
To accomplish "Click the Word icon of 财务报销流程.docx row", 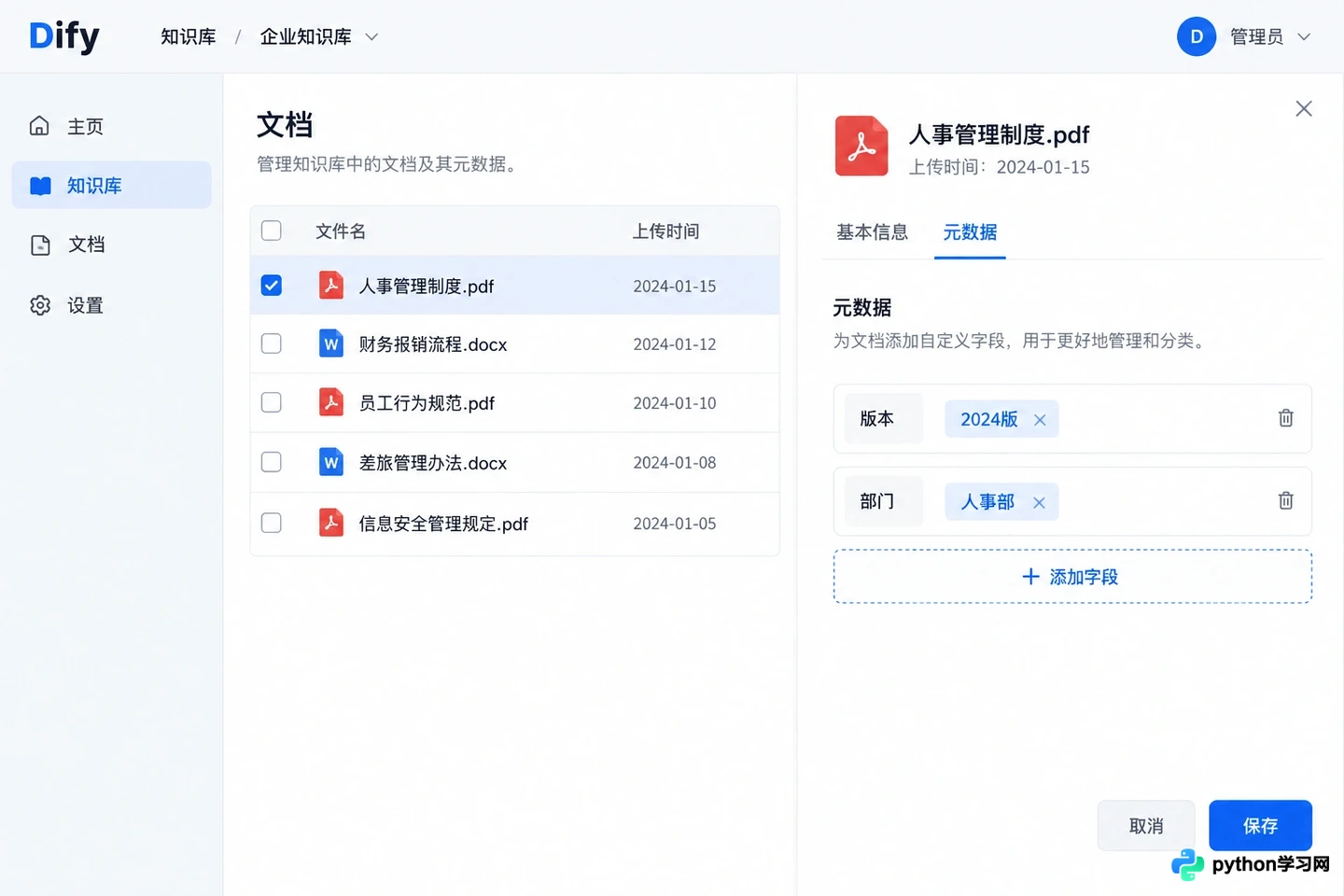I will (331, 343).
